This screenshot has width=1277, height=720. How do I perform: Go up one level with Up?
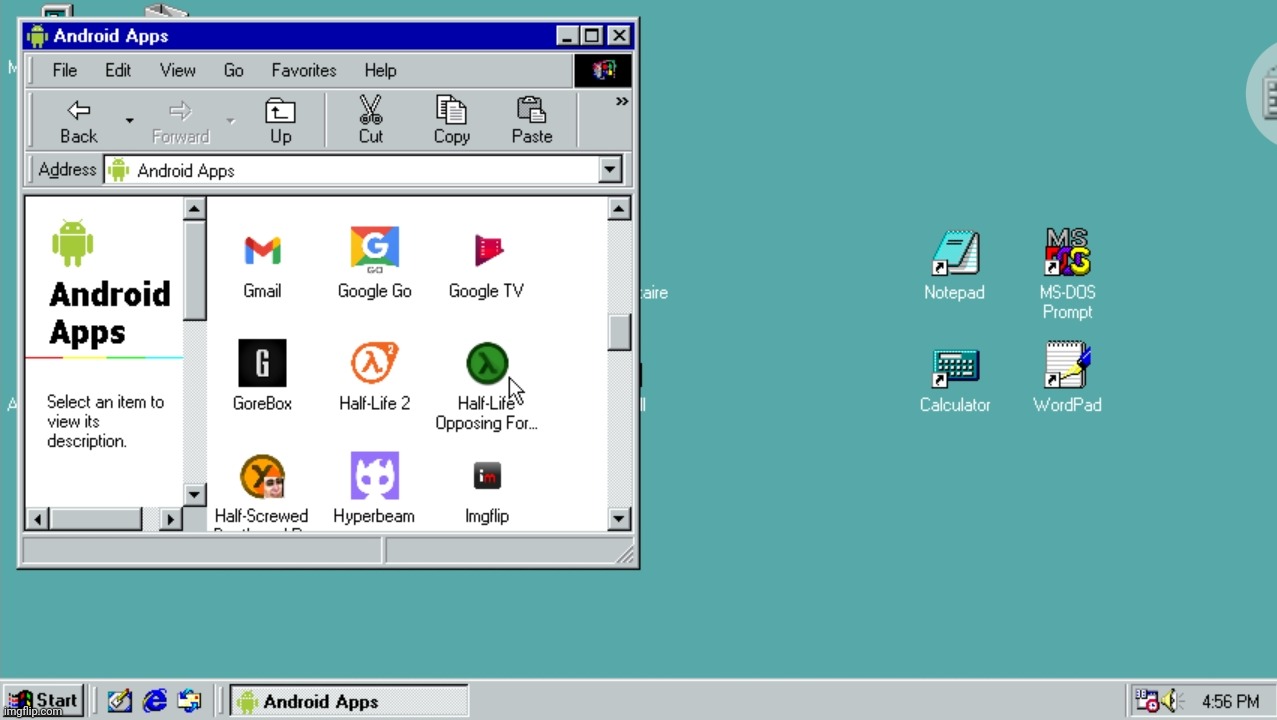(x=280, y=121)
